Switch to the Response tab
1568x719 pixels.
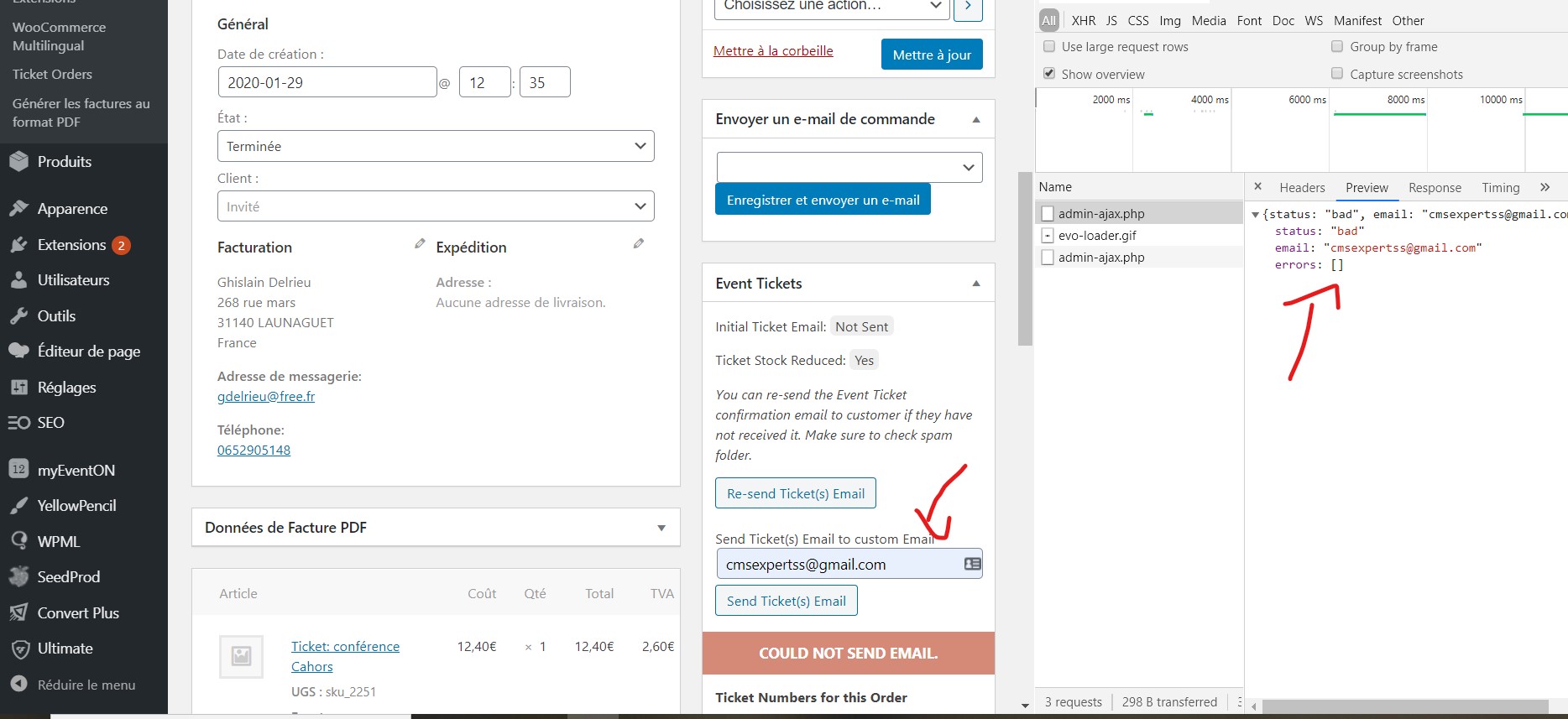pos(1434,188)
